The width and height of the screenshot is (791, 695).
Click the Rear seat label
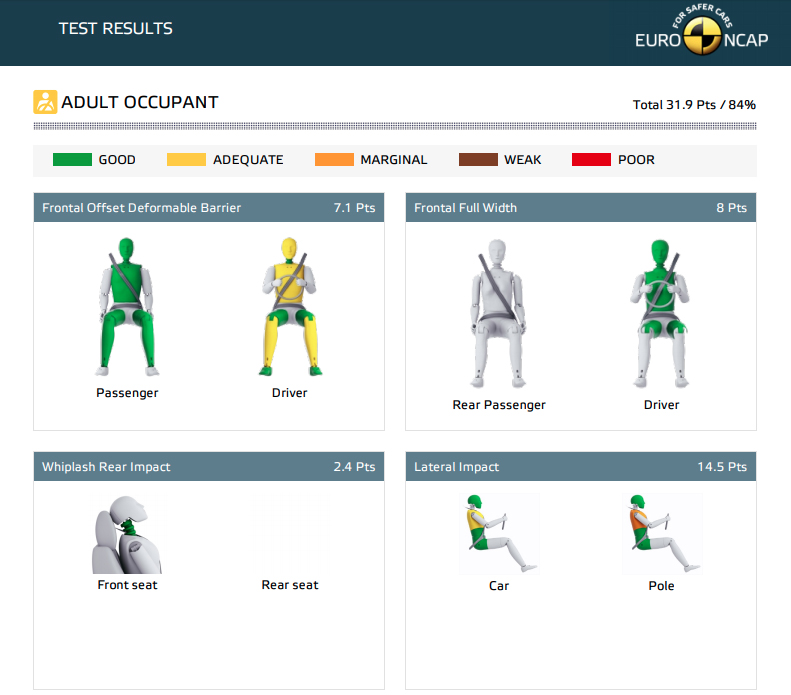(x=290, y=585)
